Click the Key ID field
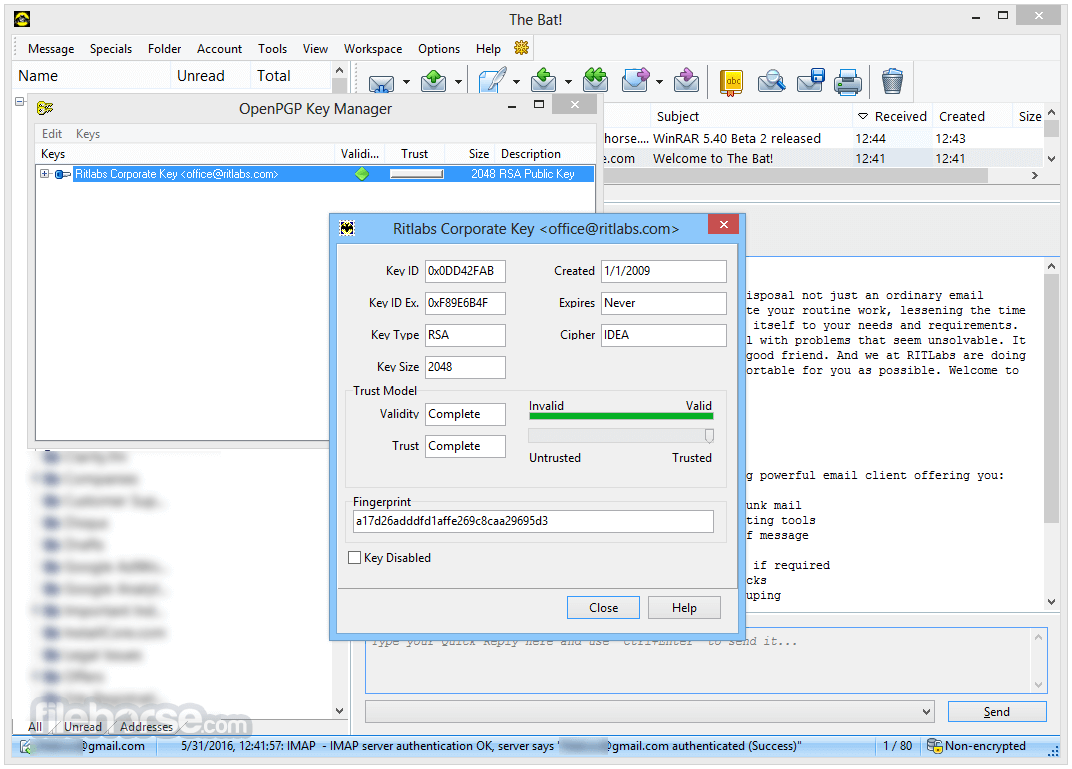1072x769 pixels. [465, 271]
